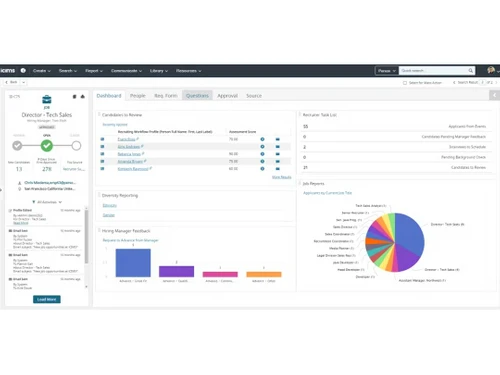The image size is (500, 375).
Task: Tick the Select for Mass Action checkbox
Action: point(405,83)
